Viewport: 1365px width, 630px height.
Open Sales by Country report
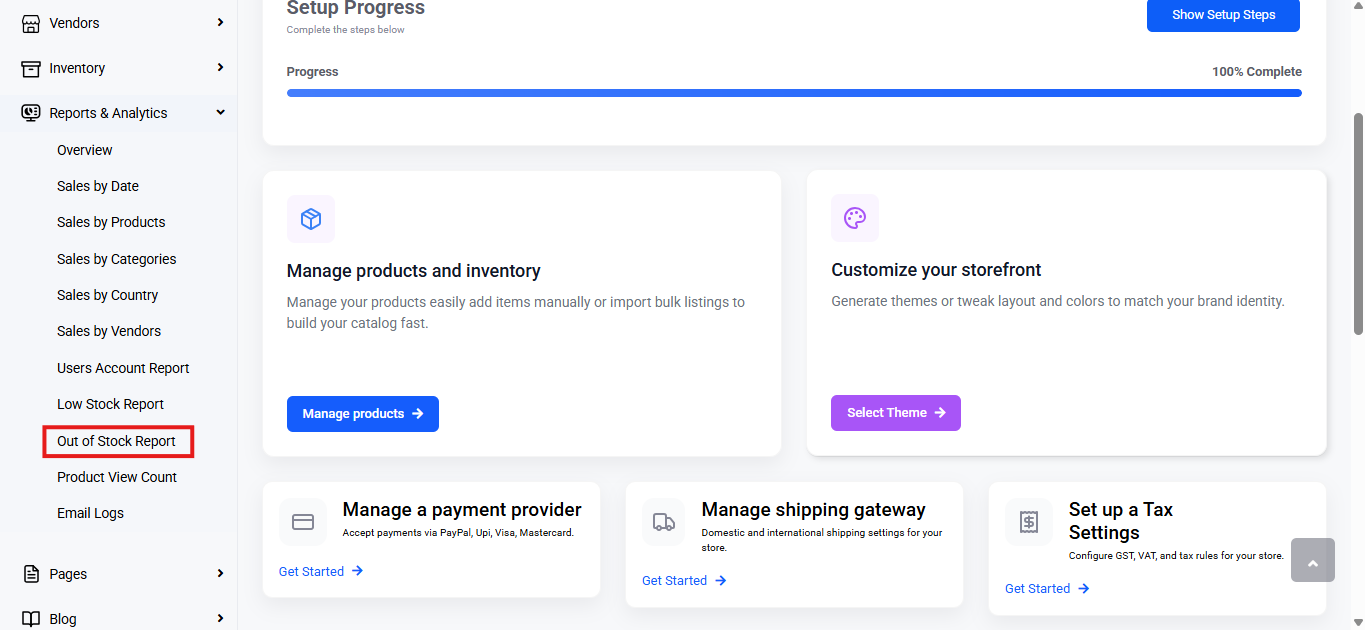(108, 295)
